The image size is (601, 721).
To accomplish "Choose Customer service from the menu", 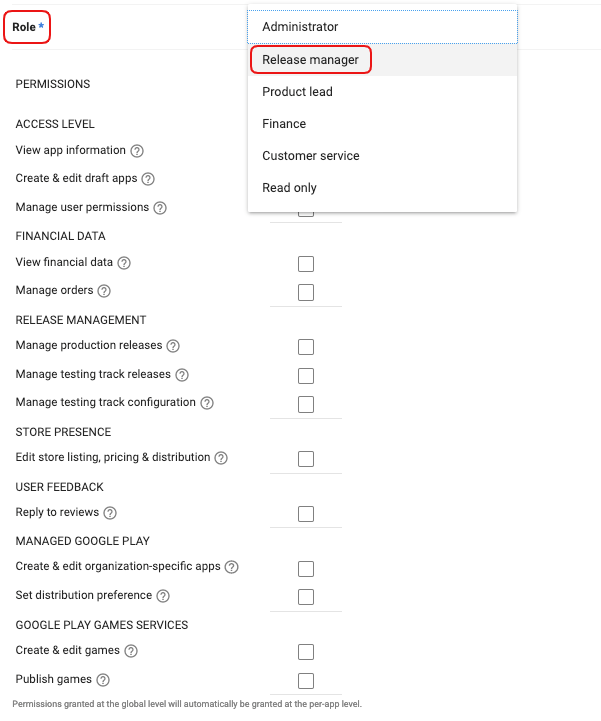I will pyautogui.click(x=310, y=156).
